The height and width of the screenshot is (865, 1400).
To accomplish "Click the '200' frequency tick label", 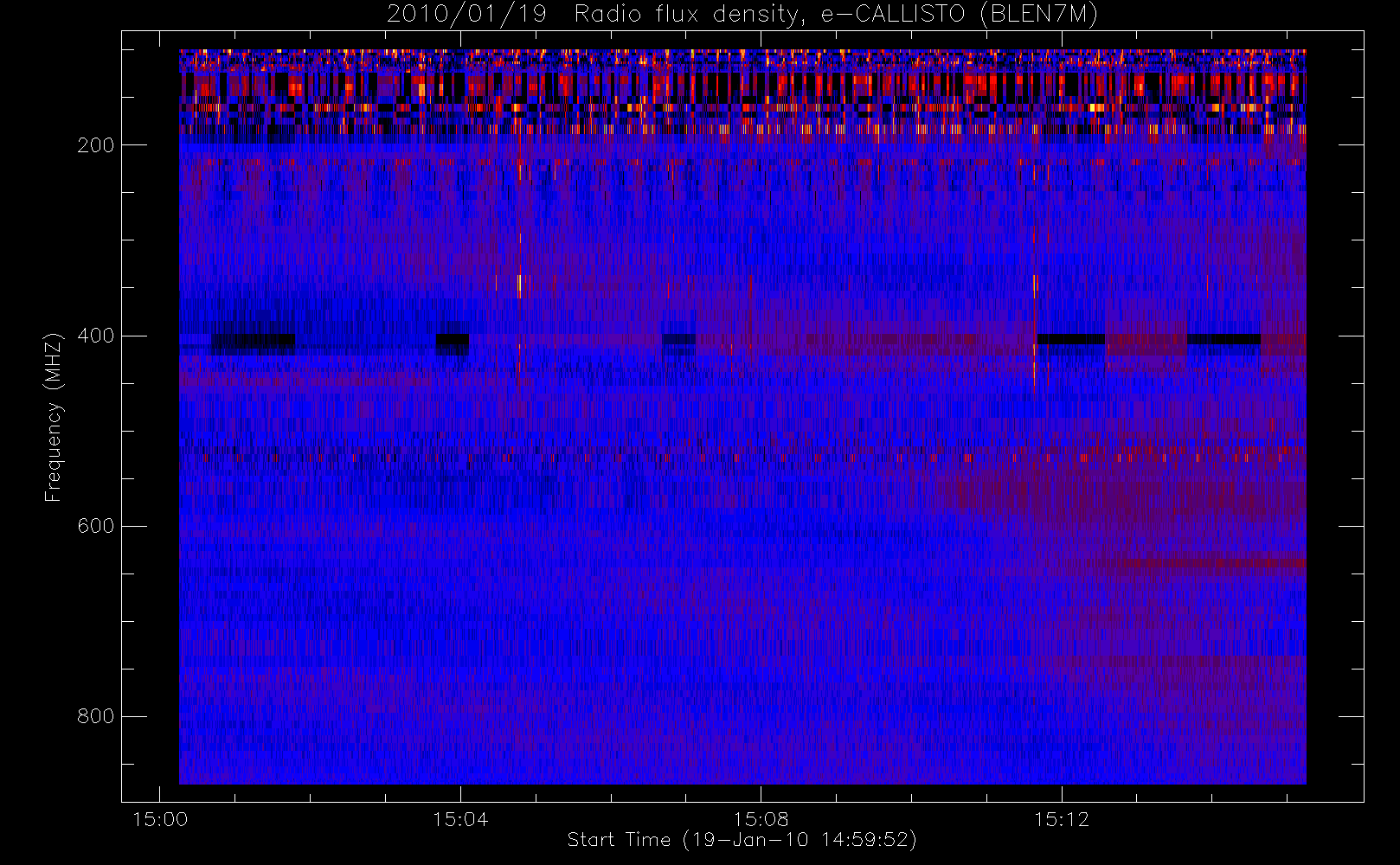I will (96, 145).
